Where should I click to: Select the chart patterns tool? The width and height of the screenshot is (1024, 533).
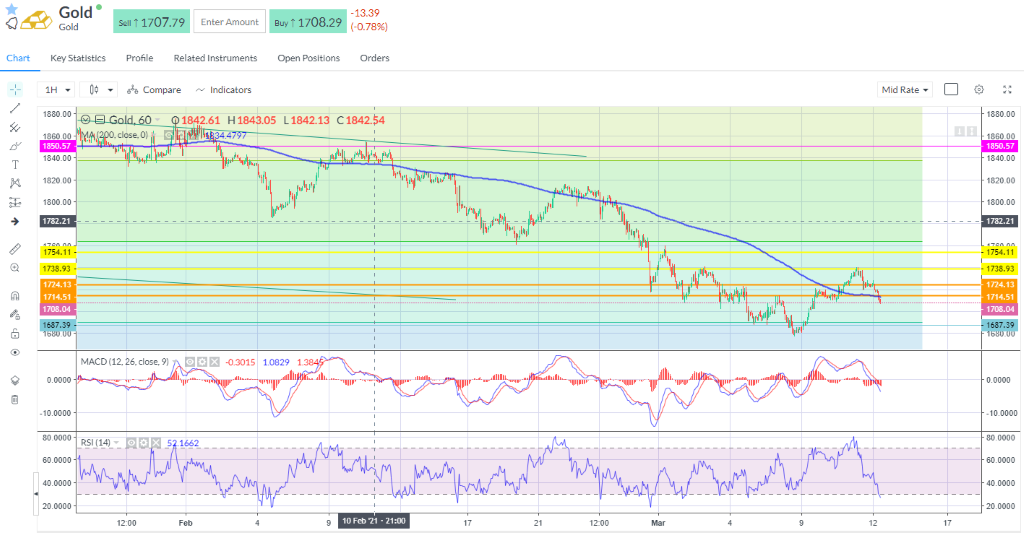(15, 184)
